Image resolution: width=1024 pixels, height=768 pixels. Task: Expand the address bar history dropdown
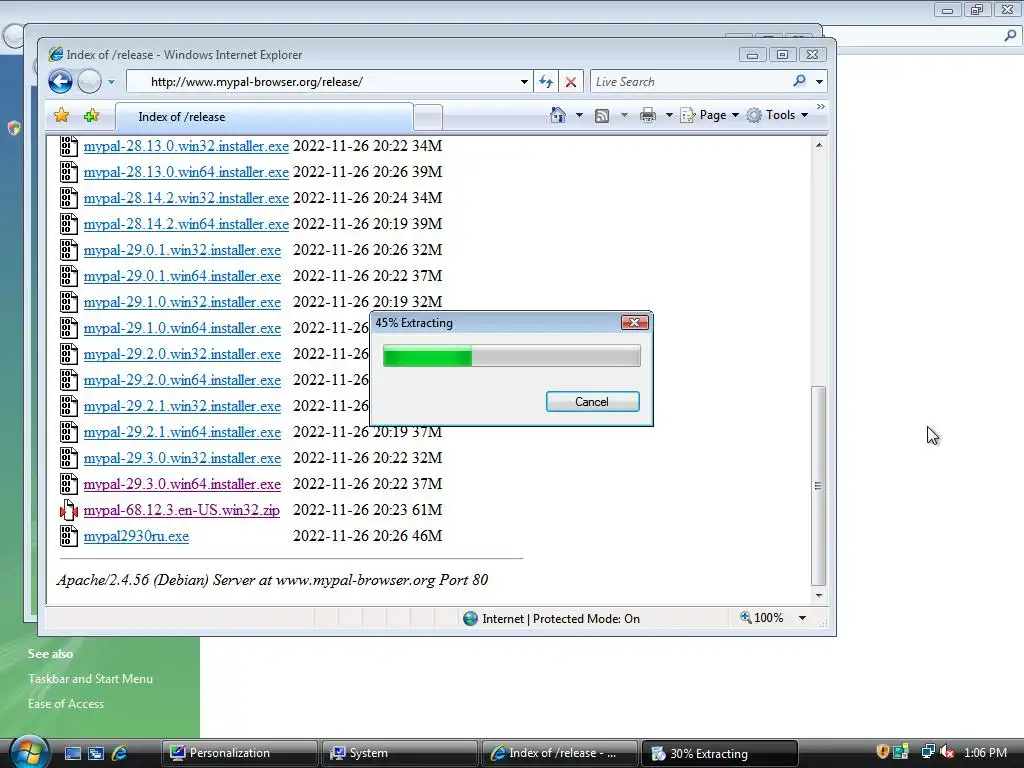[524, 82]
